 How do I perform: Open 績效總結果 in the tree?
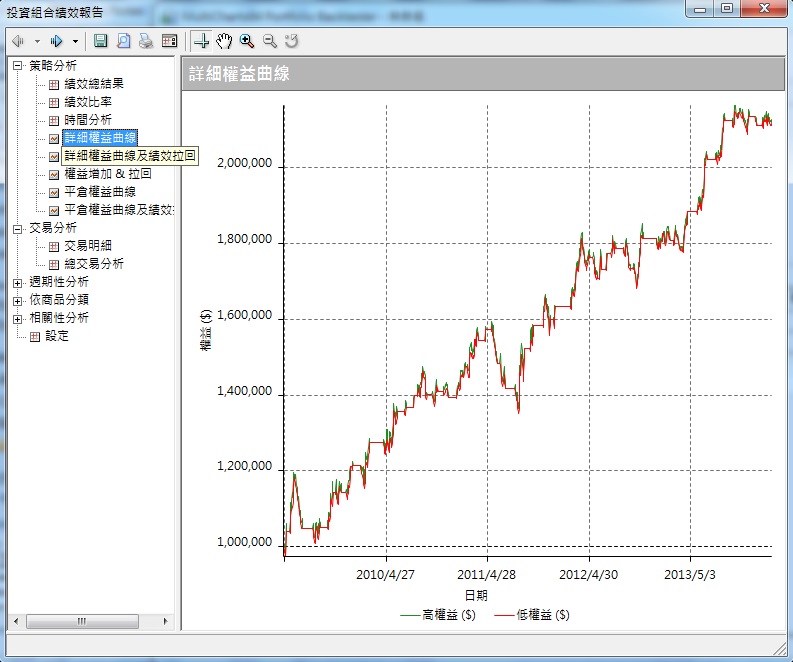94,84
